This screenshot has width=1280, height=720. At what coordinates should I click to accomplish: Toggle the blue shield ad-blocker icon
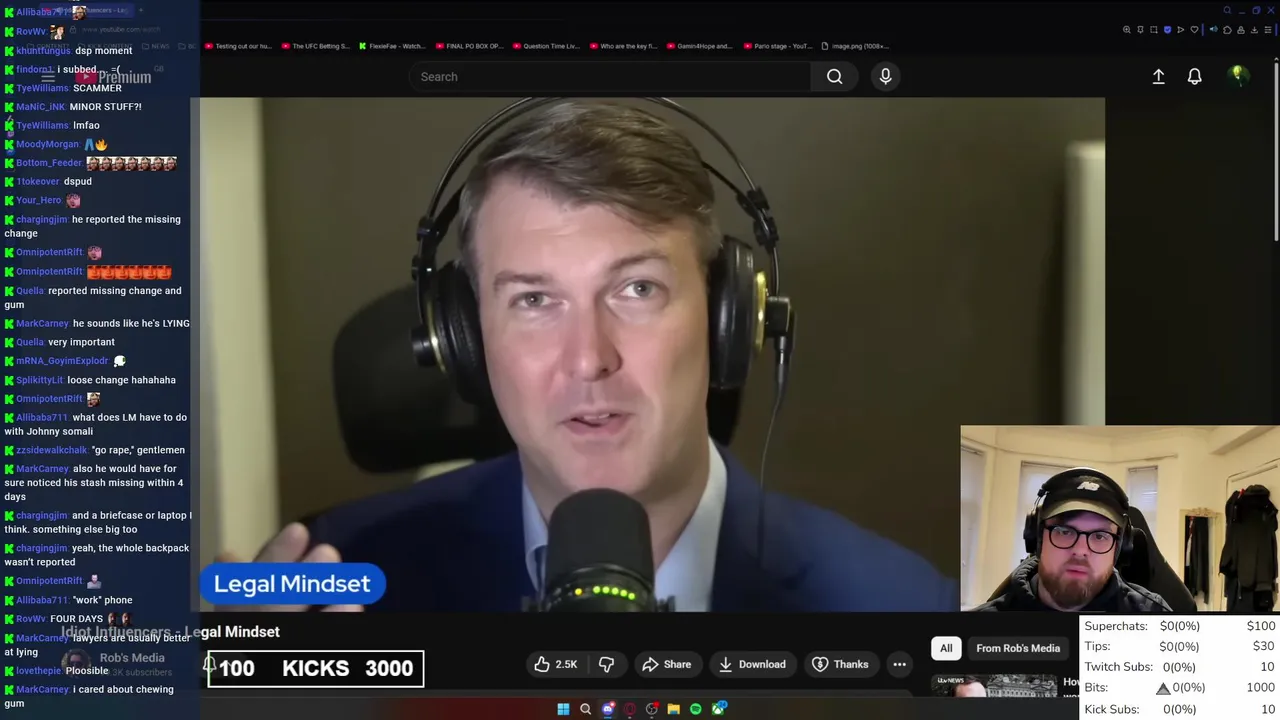pyautogui.click(x=1167, y=30)
